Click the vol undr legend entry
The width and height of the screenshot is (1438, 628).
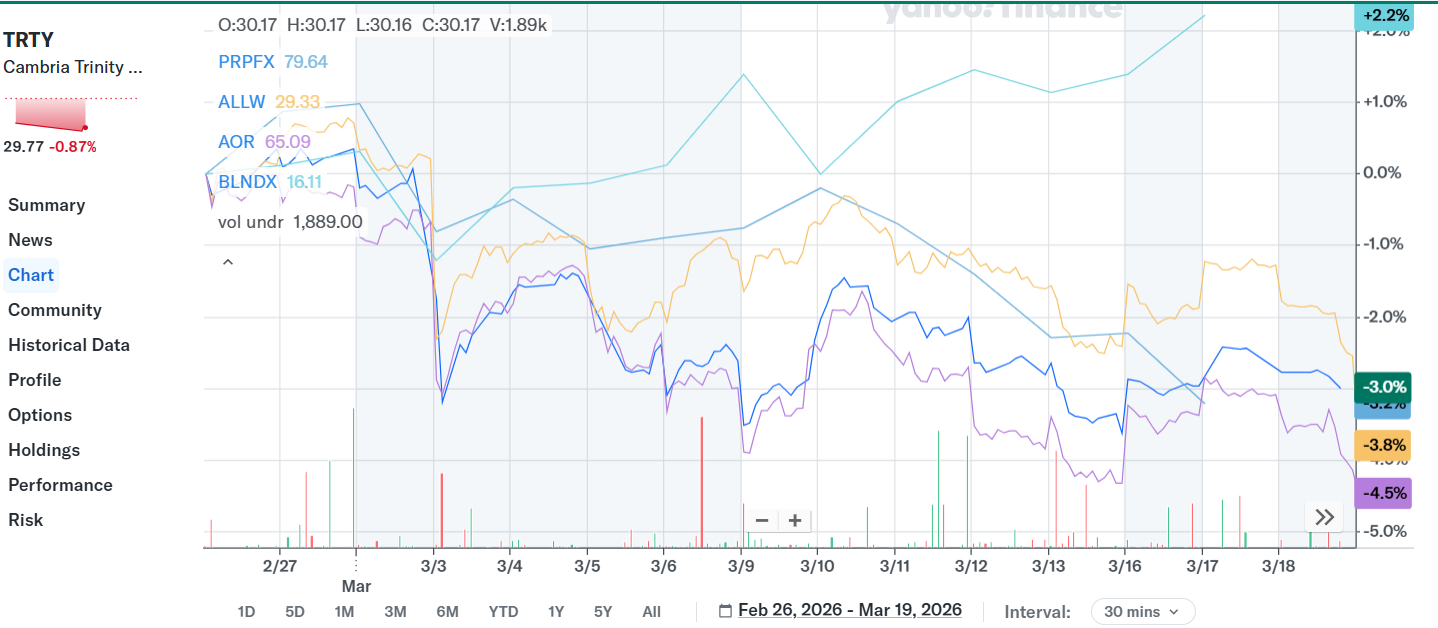(290, 222)
